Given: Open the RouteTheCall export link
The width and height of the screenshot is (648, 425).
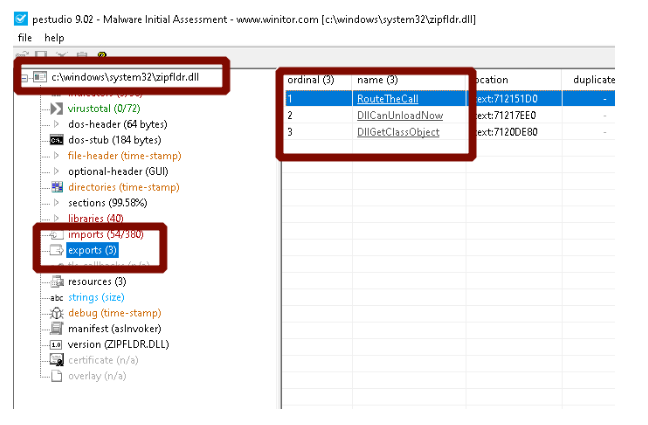Looking at the screenshot, I should click(388, 99).
